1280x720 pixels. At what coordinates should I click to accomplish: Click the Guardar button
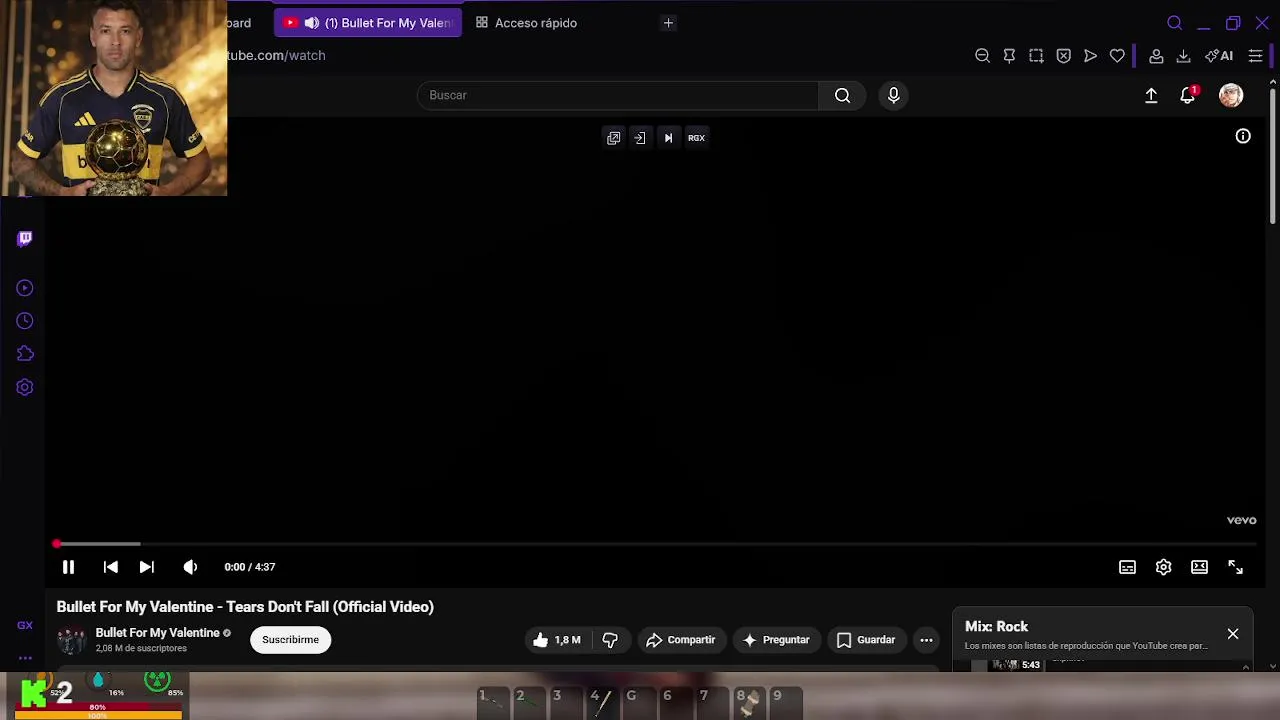865,640
